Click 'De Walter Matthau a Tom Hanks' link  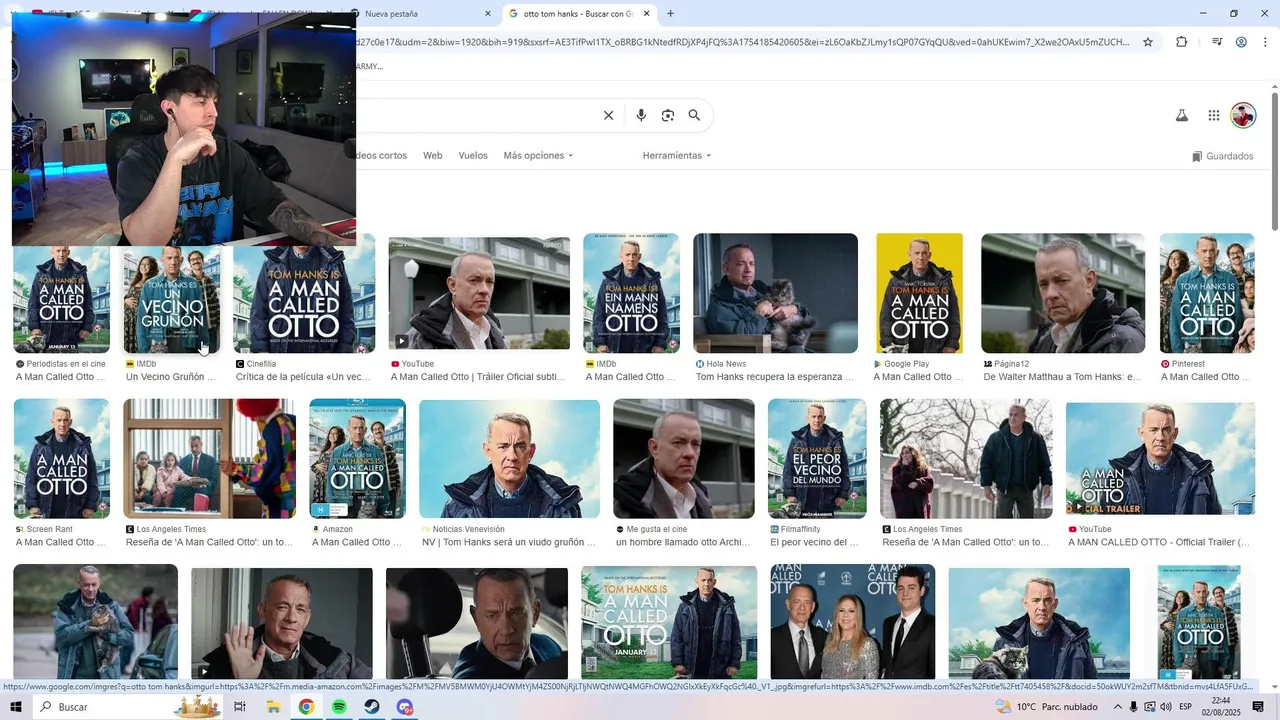point(1062,377)
